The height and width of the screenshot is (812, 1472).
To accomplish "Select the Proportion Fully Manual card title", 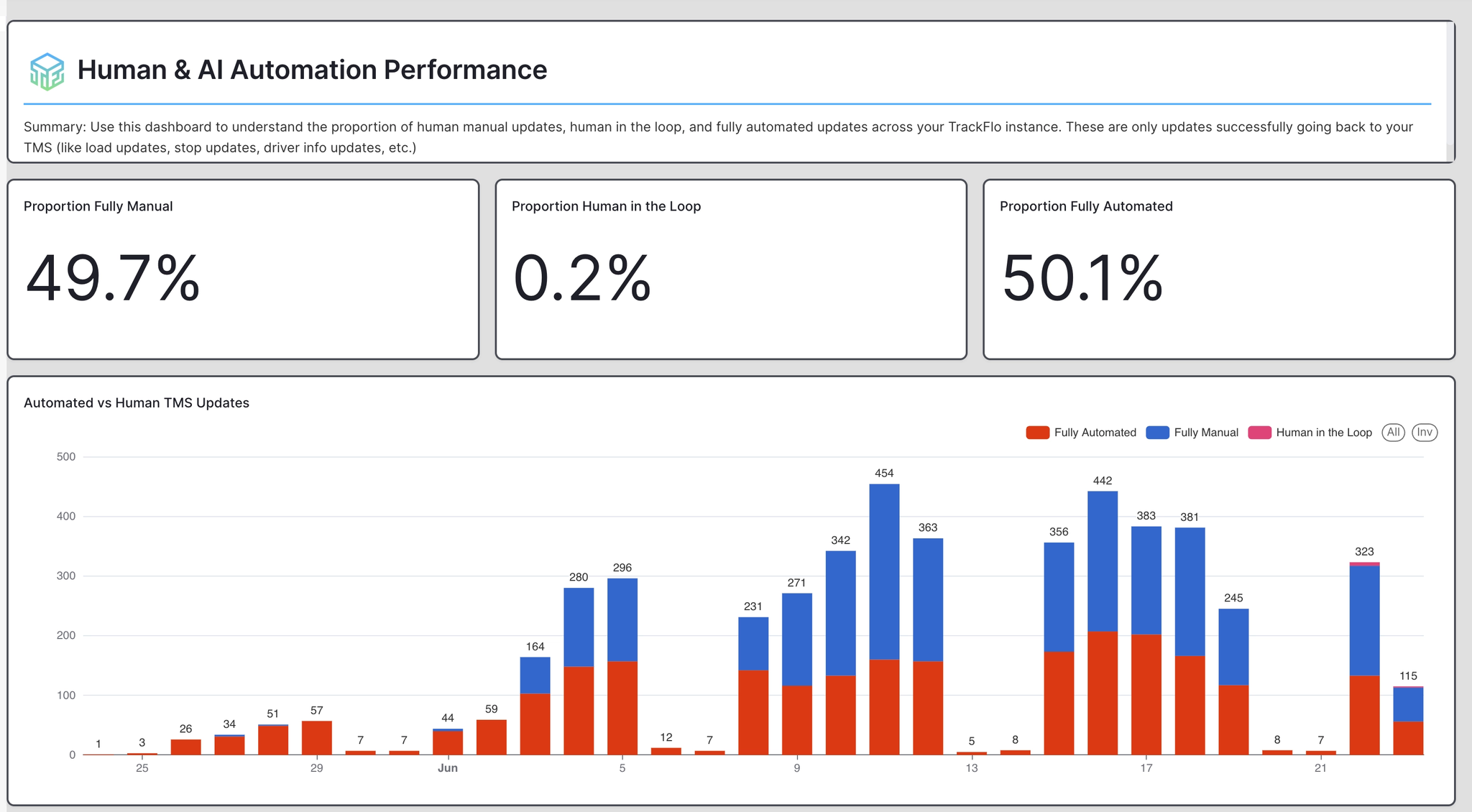I will click(x=98, y=206).
